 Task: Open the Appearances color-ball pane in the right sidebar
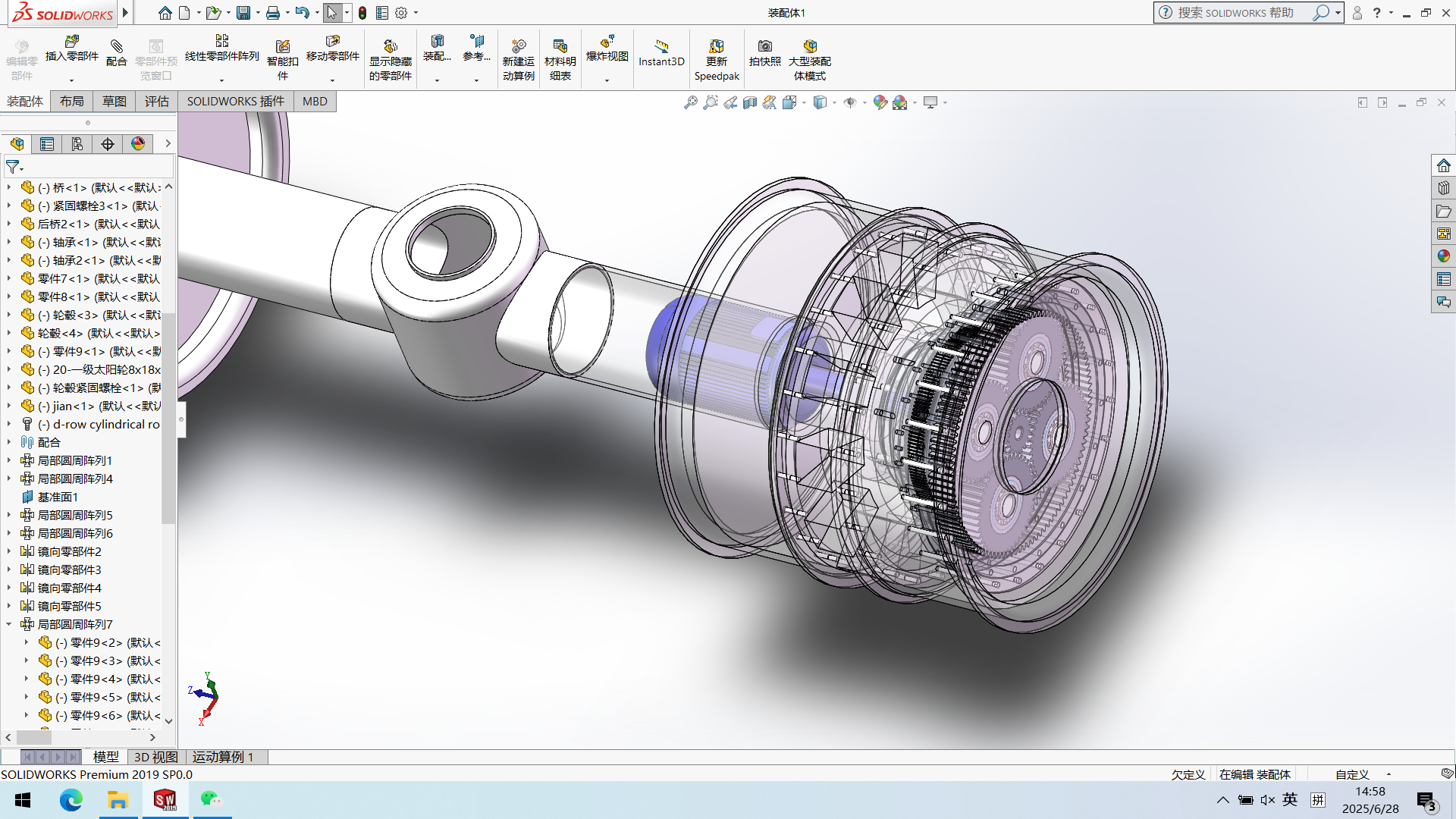1443,256
